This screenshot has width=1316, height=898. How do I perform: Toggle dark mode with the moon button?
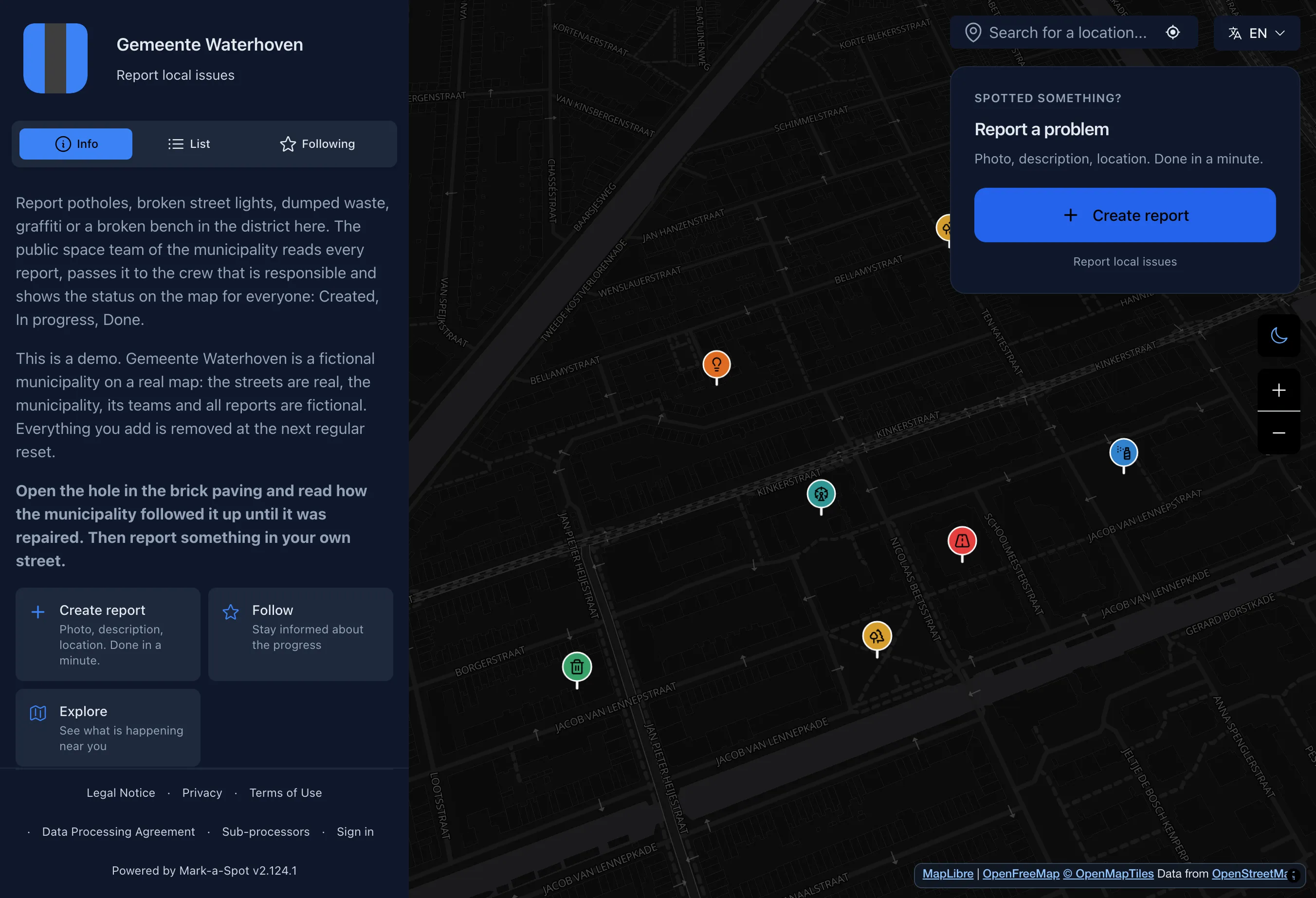pyautogui.click(x=1279, y=336)
